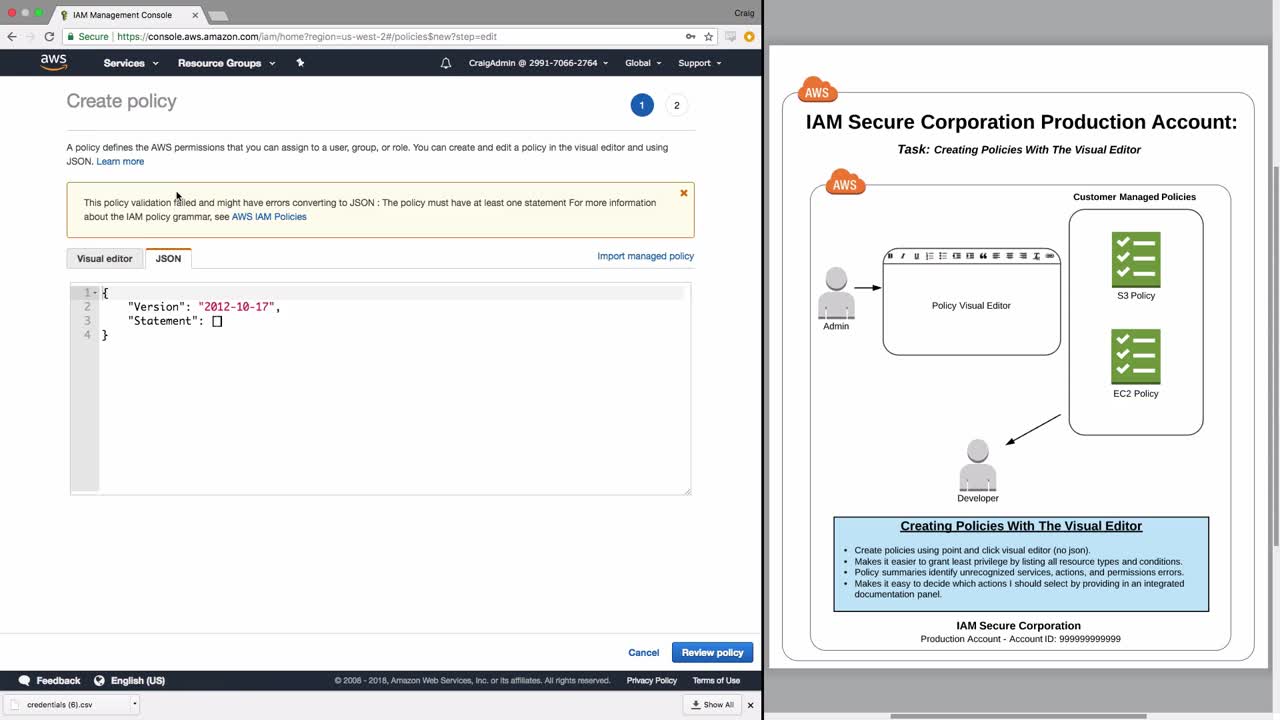Click step 2 indicator of Create policy
1280x720 pixels.
pos(677,105)
